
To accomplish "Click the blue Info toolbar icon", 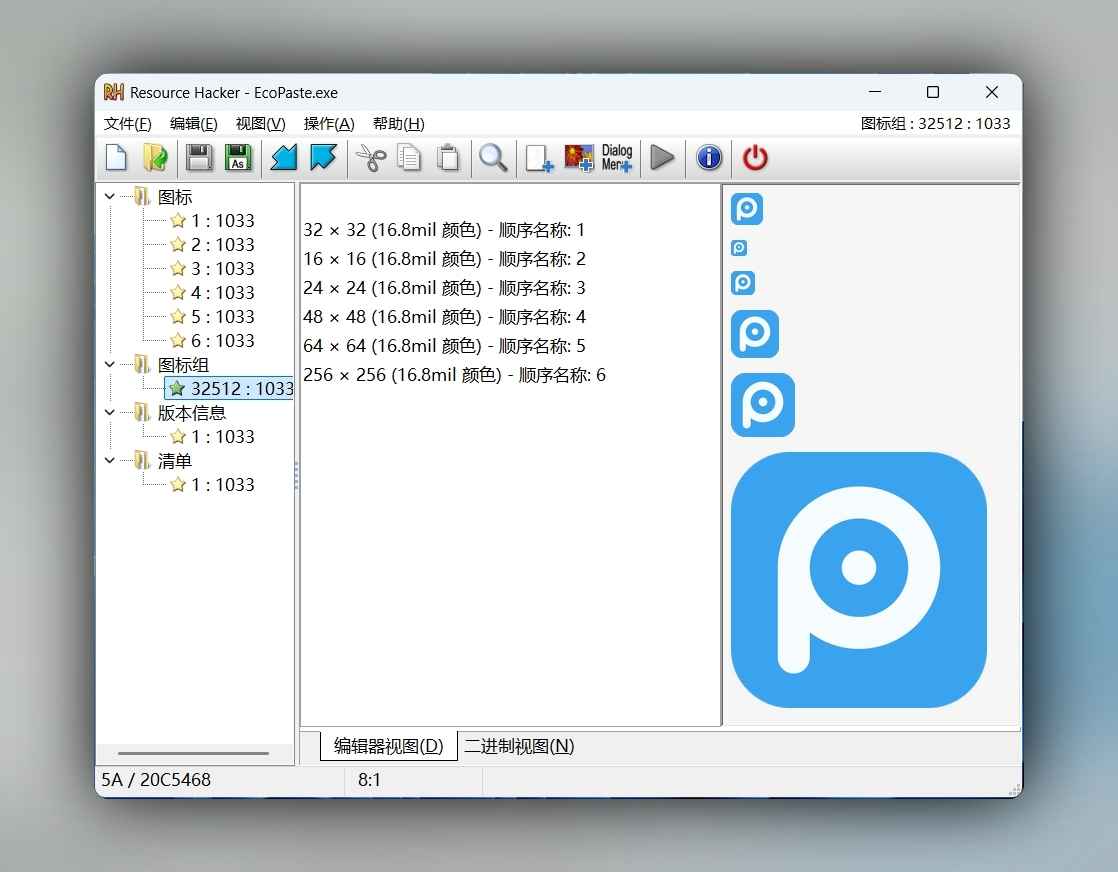I will point(708,158).
